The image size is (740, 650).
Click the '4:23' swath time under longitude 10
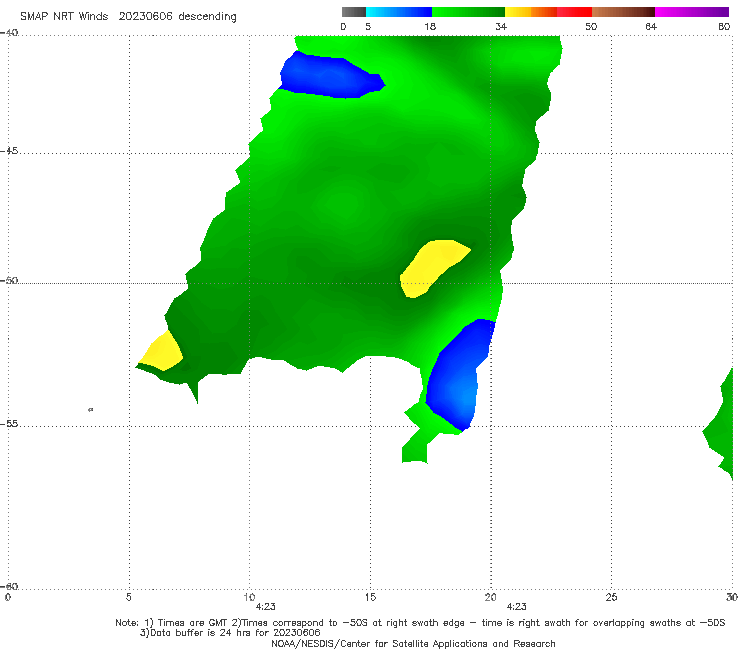265,607
